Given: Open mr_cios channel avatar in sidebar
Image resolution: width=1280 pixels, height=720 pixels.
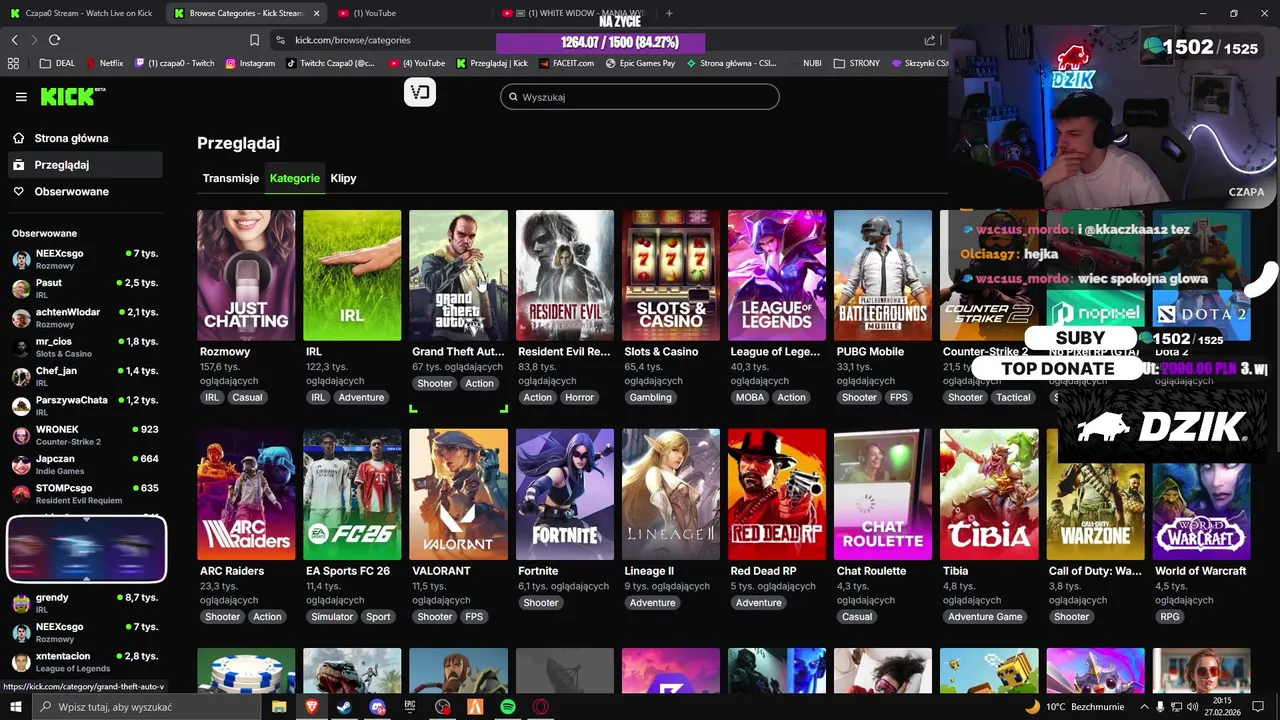Looking at the screenshot, I should coord(21,348).
